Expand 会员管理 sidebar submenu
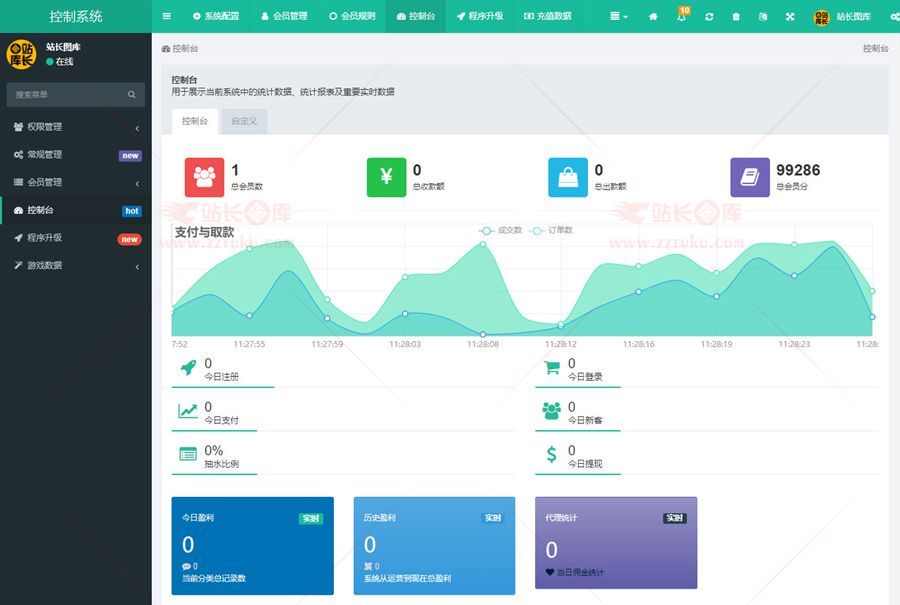Image resolution: width=900 pixels, height=605 pixels. coord(75,183)
